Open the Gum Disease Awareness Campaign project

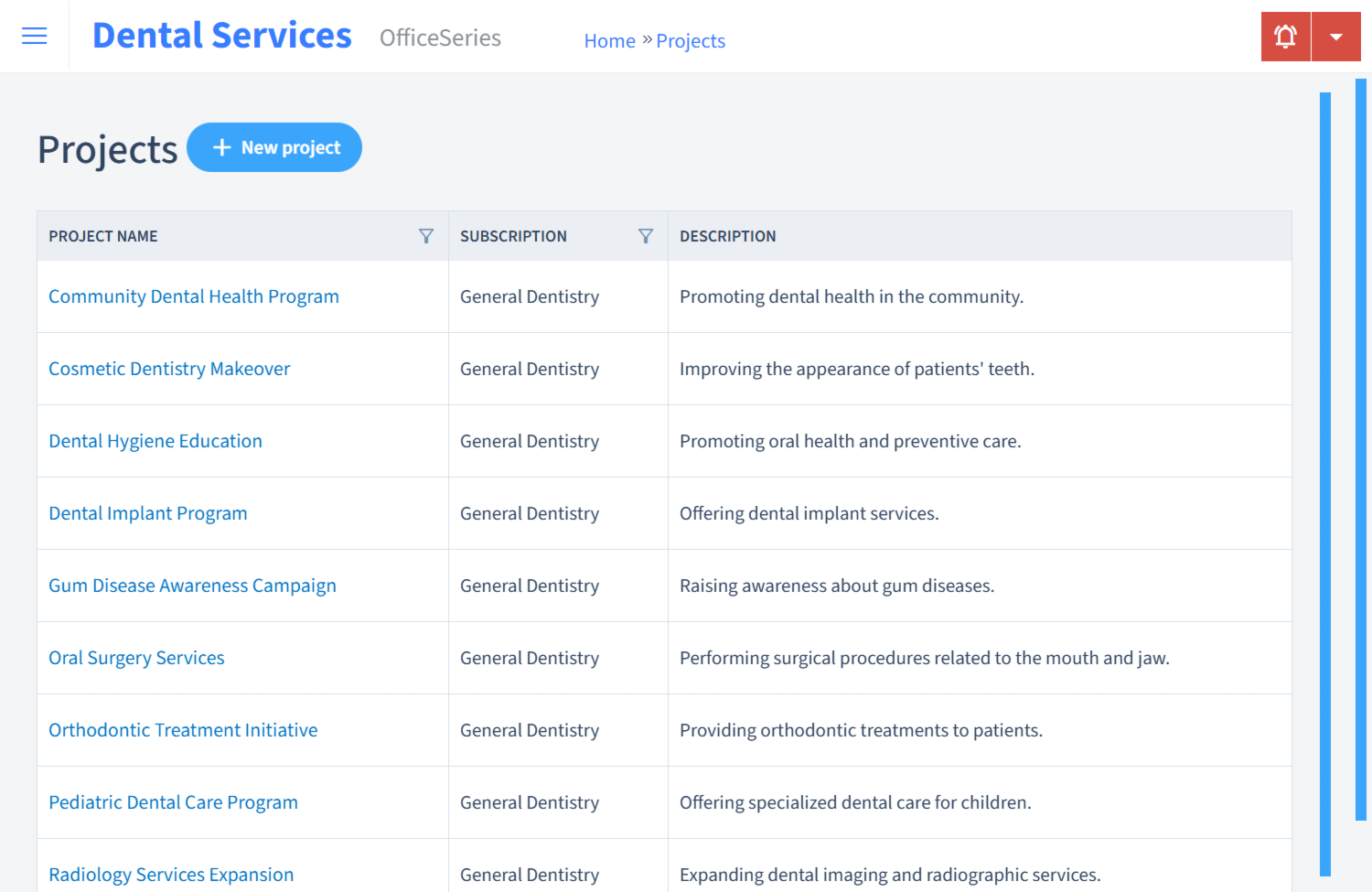click(192, 586)
